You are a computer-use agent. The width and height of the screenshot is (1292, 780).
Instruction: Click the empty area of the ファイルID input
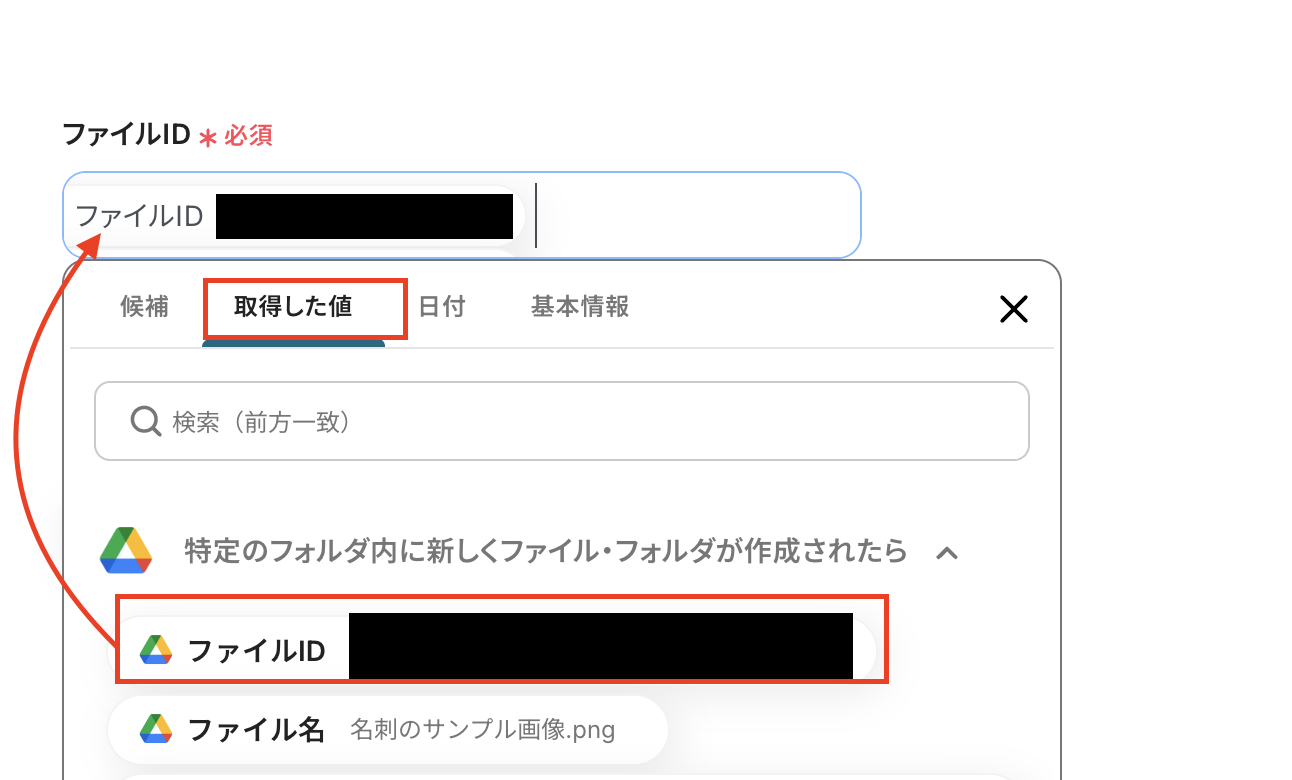pos(695,215)
